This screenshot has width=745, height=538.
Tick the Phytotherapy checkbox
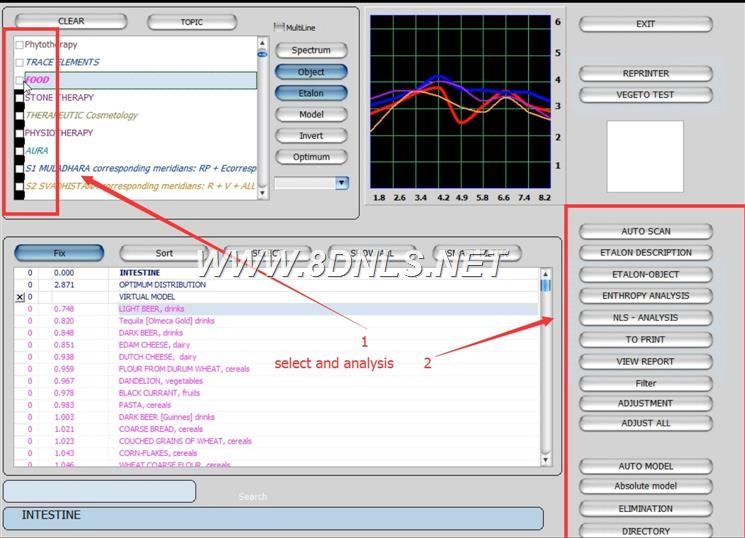pyautogui.click(x=20, y=45)
